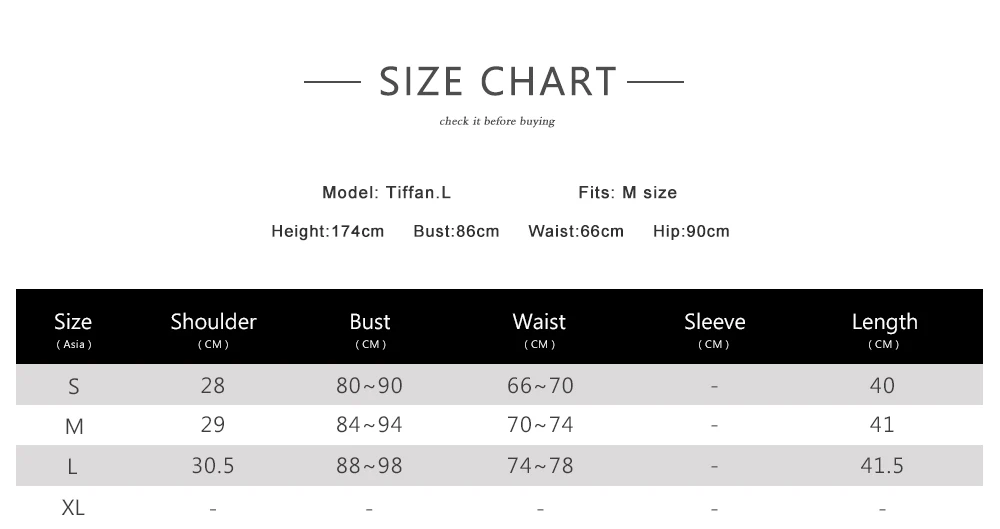The width and height of the screenshot is (1000, 529).
Task: Click the Hip:90cm model measurement
Action: pos(691,232)
